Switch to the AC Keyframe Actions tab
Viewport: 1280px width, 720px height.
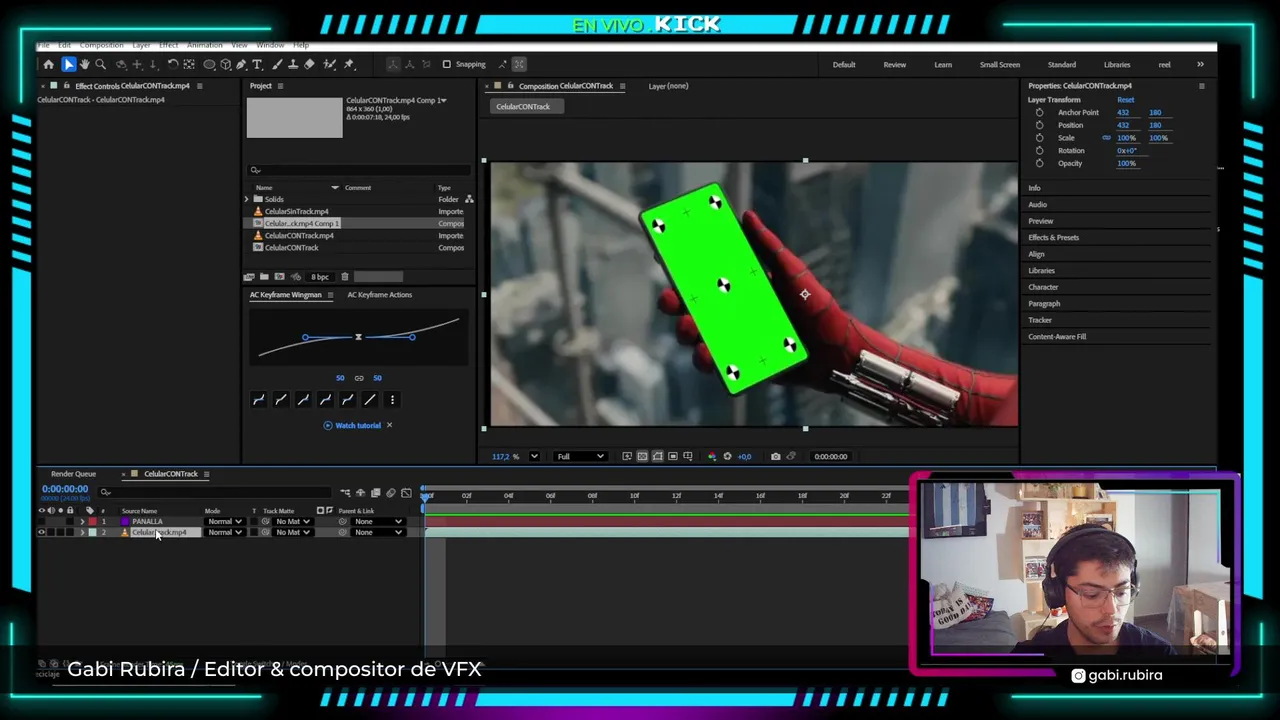(379, 295)
